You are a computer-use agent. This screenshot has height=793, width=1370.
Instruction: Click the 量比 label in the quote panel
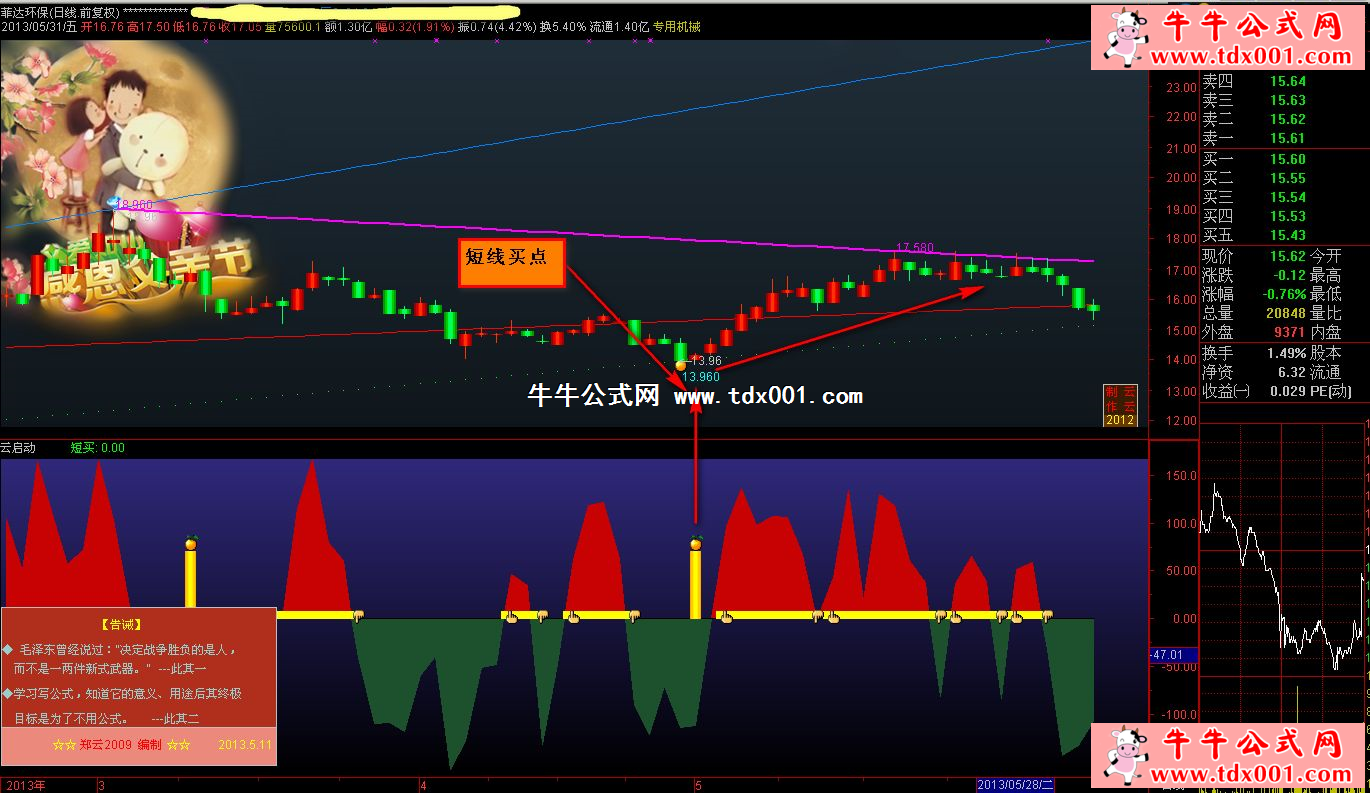[x=1326, y=313]
